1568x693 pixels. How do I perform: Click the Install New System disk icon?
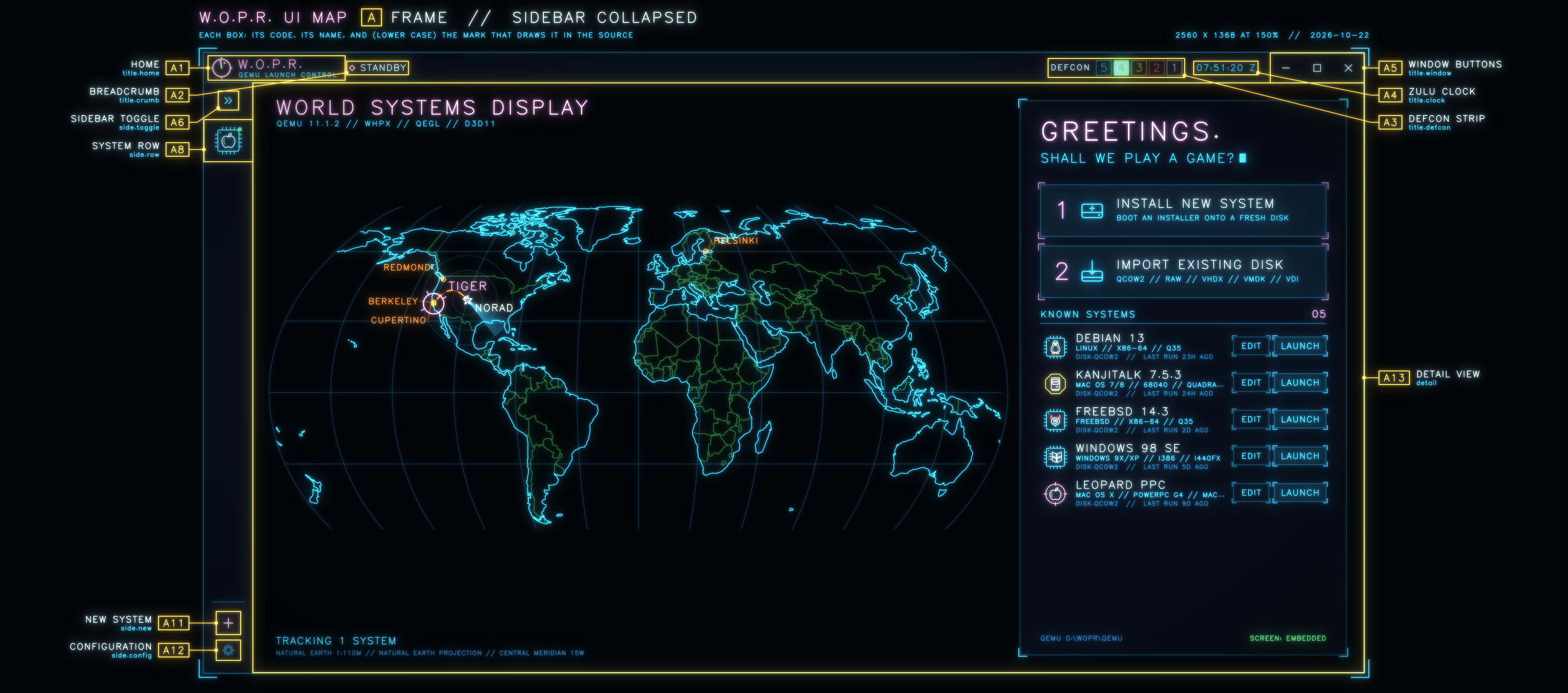point(1092,211)
